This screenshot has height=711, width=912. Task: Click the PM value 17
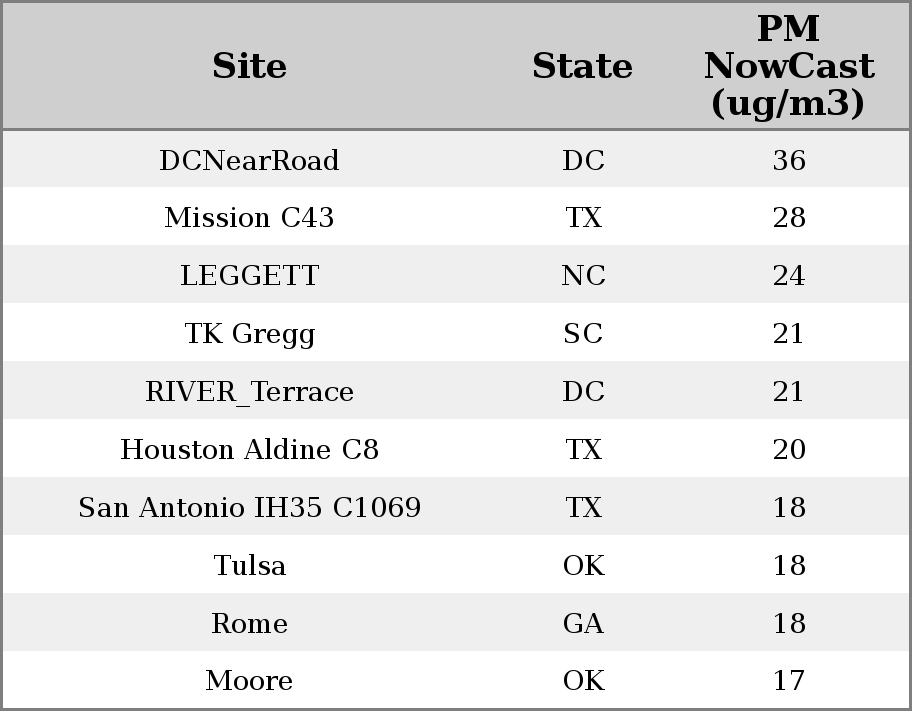point(789,681)
